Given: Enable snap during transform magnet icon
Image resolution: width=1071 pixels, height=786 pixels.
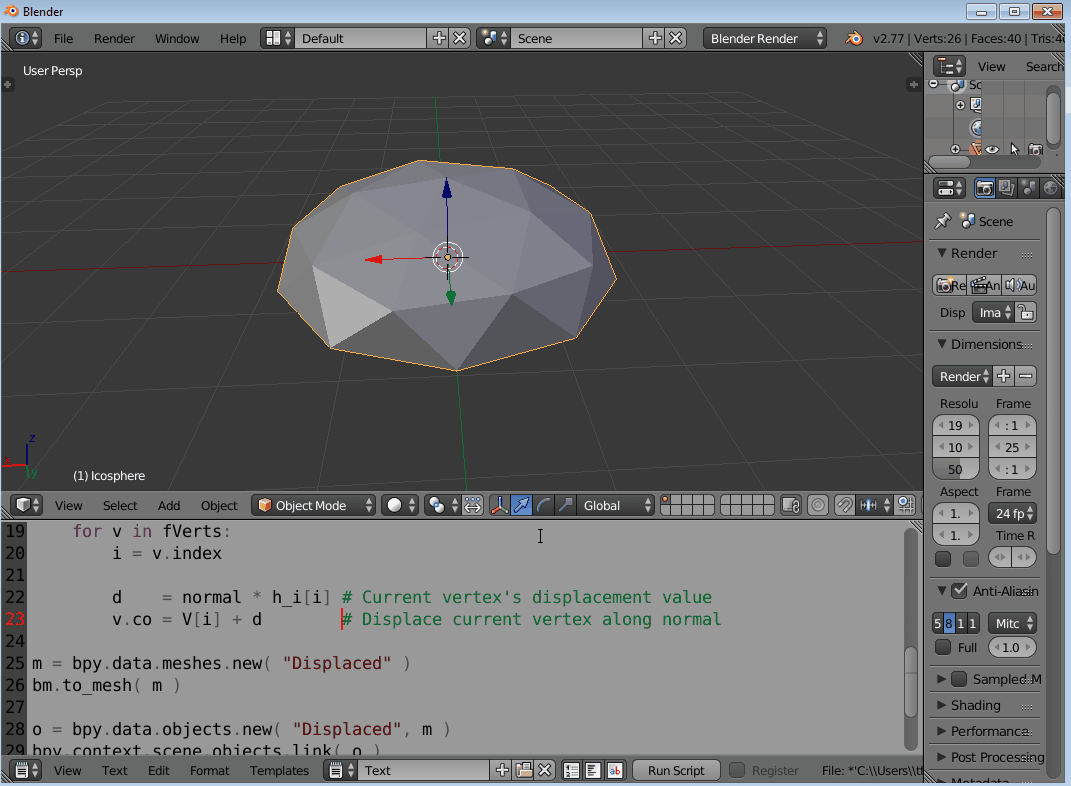Looking at the screenshot, I should pyautogui.click(x=844, y=505).
